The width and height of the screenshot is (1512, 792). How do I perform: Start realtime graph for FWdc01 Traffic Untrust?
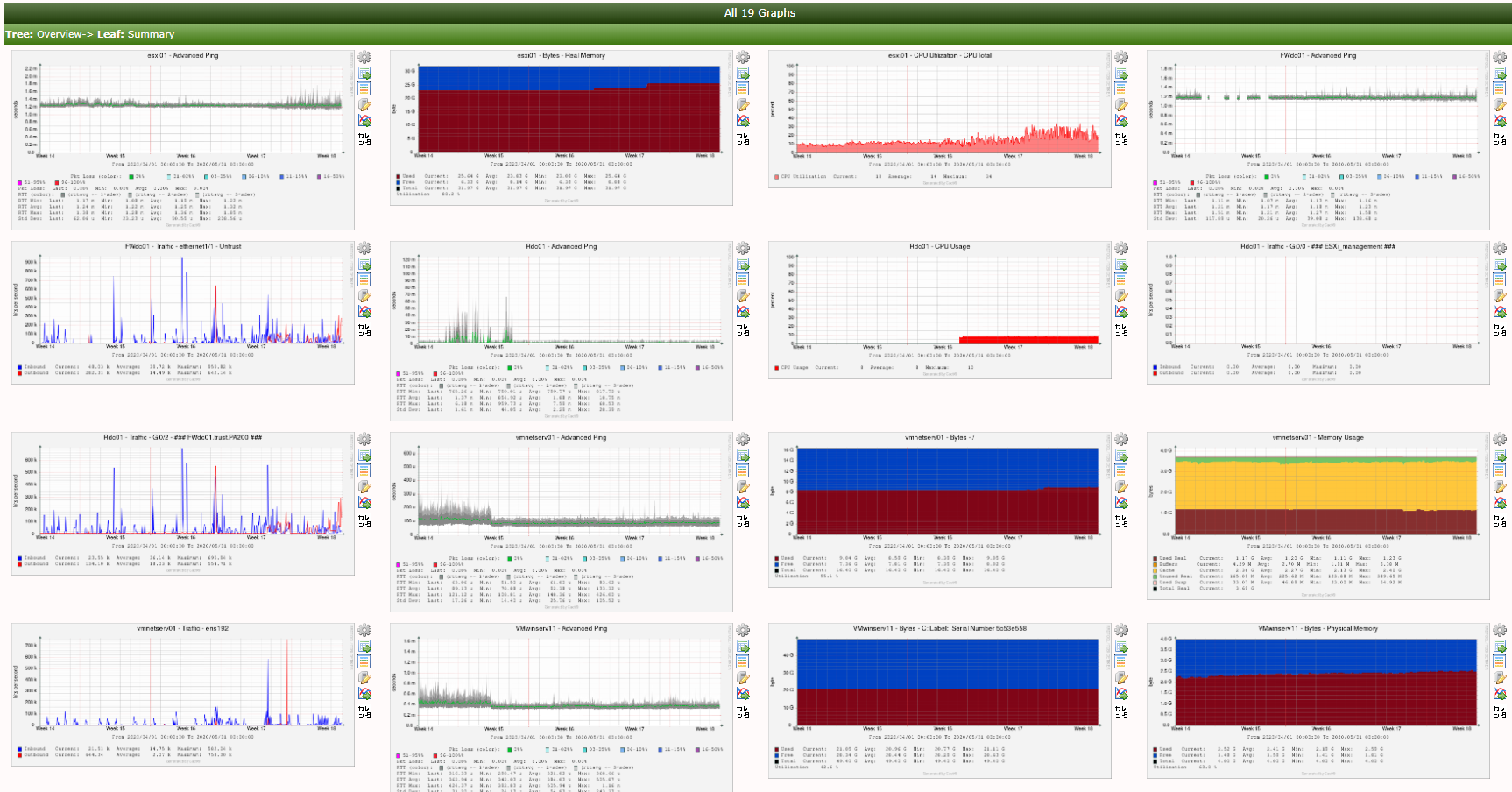point(364,312)
